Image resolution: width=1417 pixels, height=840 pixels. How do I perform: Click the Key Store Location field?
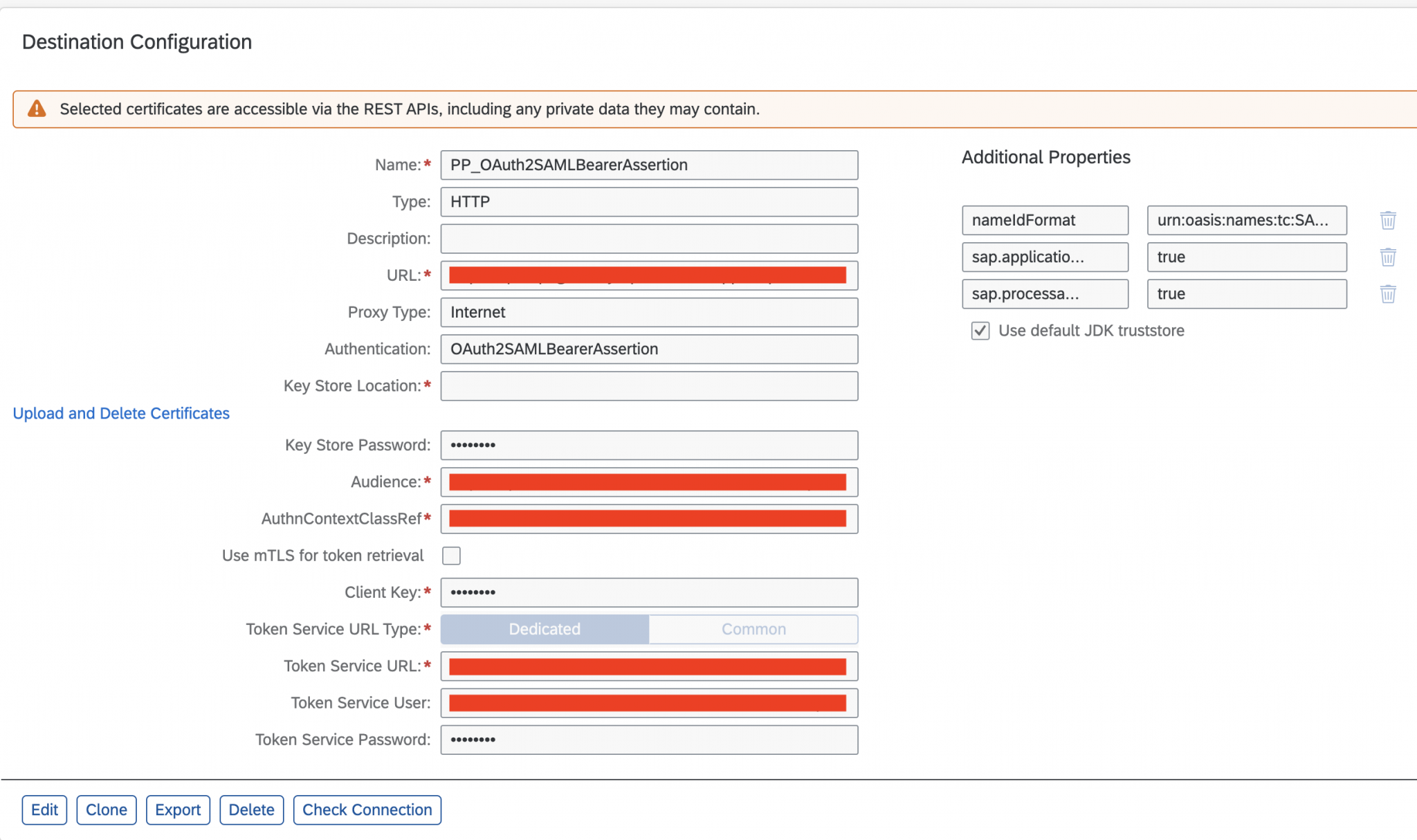648,385
